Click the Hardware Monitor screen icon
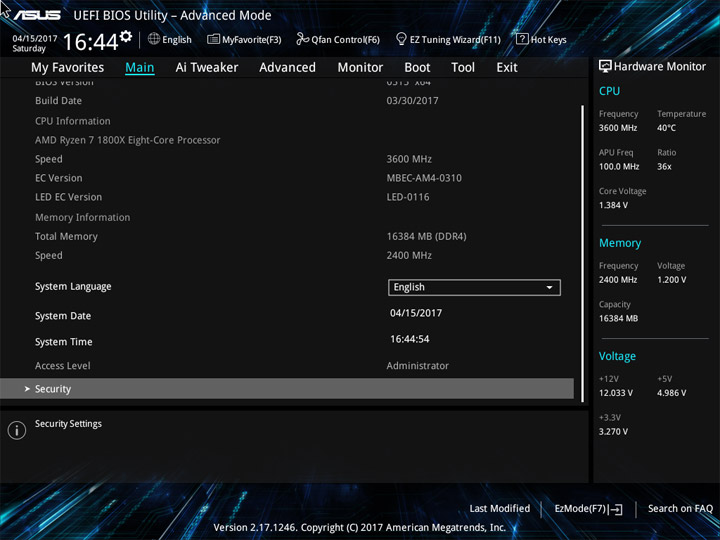Image resolution: width=720 pixels, height=540 pixels. [x=605, y=66]
